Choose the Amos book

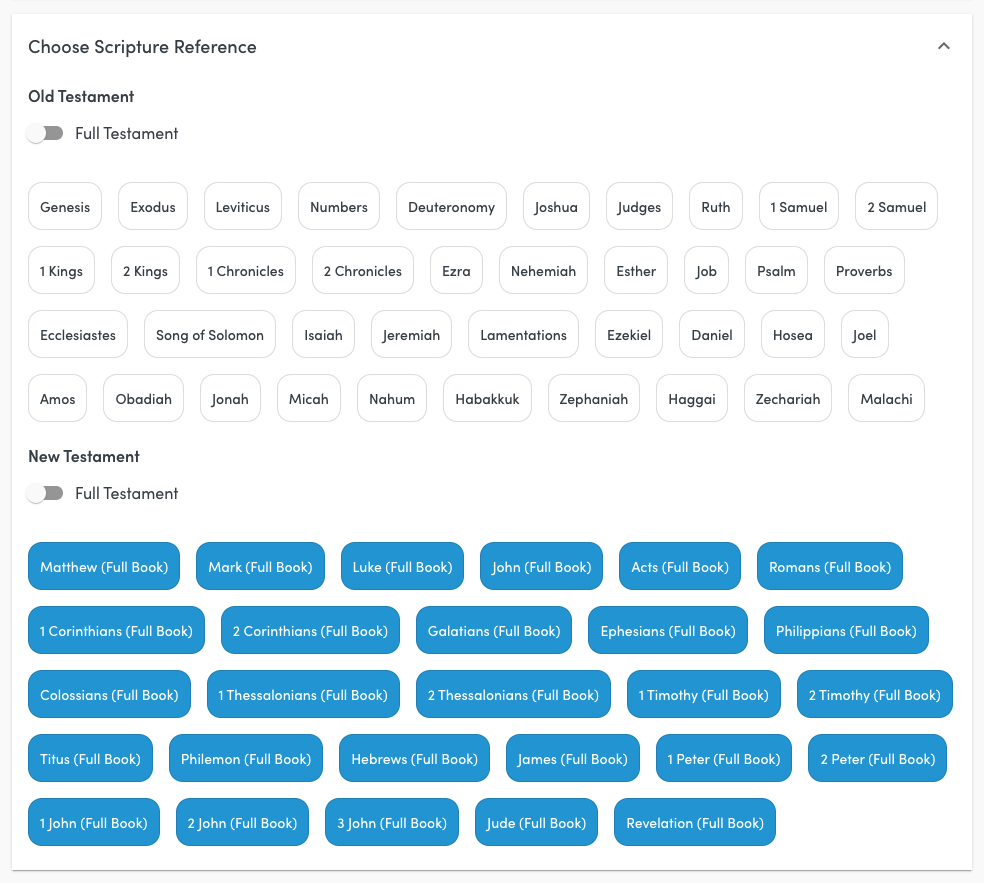tap(57, 399)
